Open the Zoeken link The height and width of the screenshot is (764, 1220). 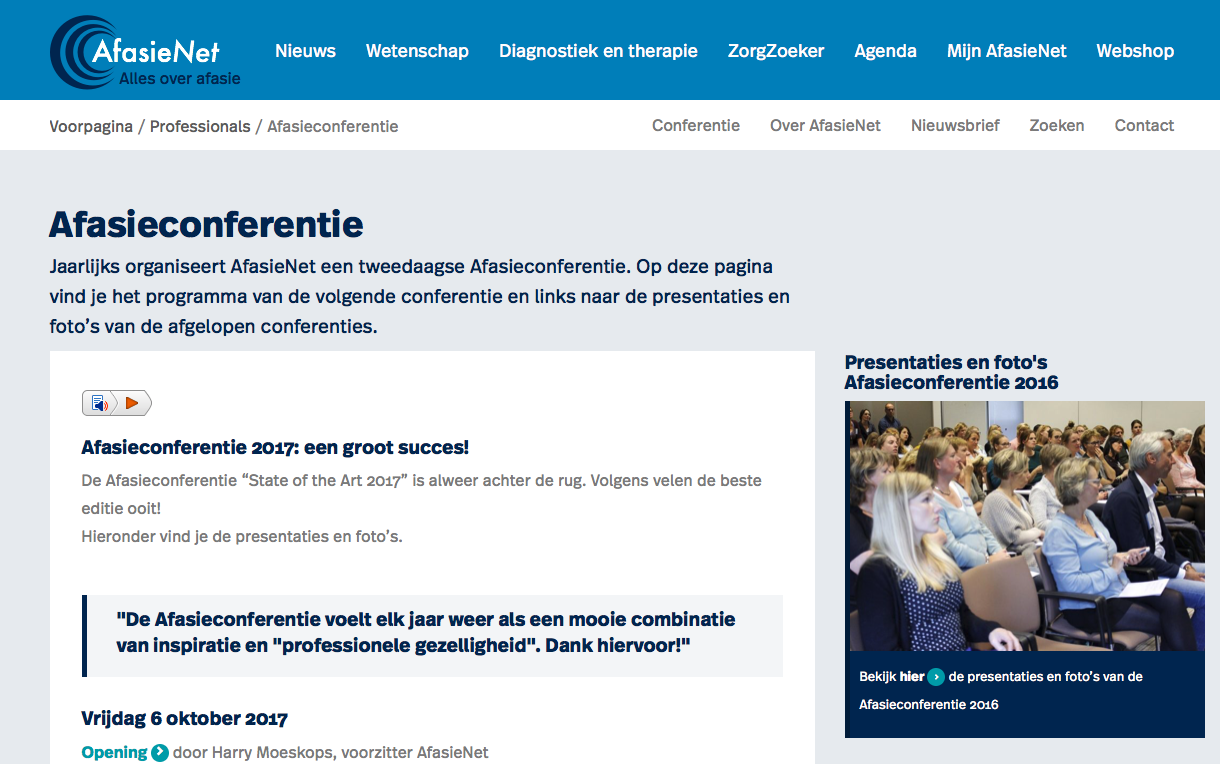coord(1057,125)
